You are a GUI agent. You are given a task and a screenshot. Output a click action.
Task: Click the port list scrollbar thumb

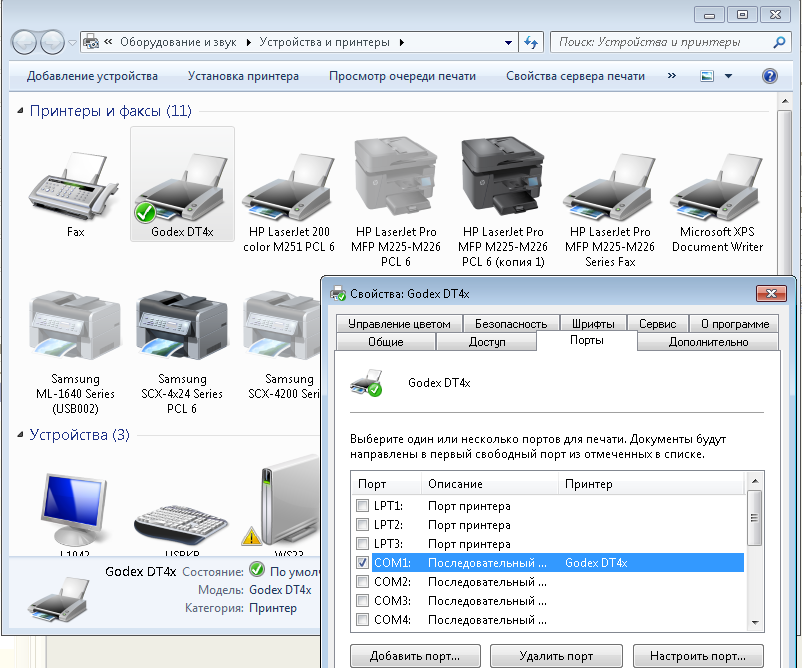754,518
